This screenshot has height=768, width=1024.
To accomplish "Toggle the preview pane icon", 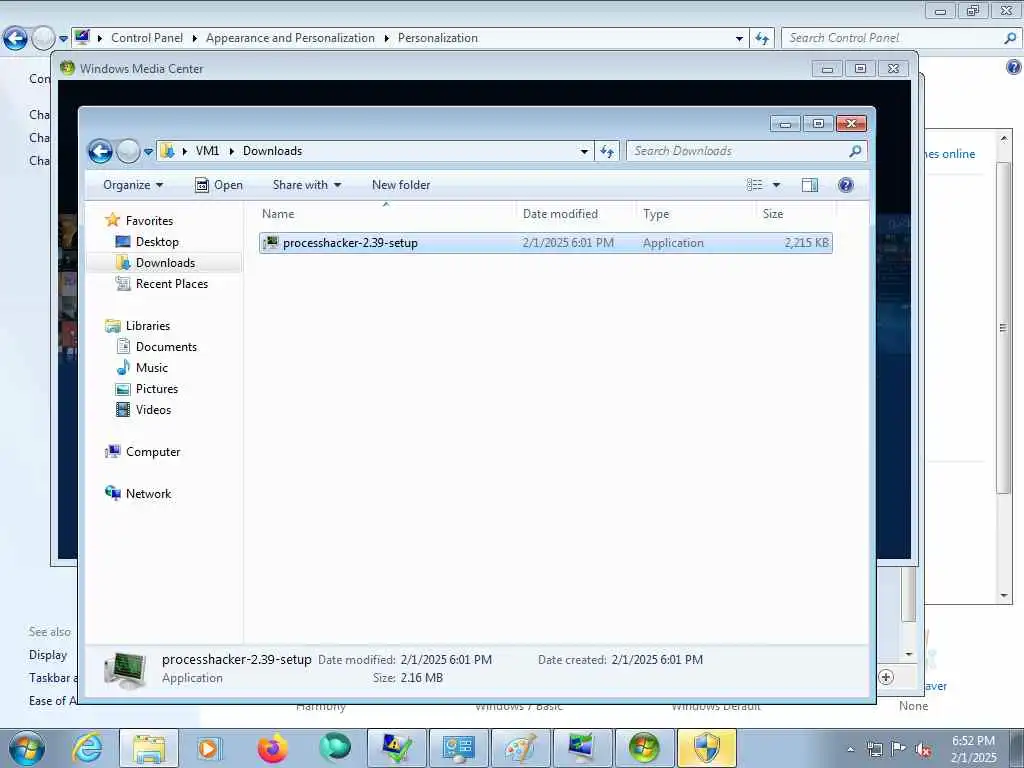I will pyautogui.click(x=810, y=185).
